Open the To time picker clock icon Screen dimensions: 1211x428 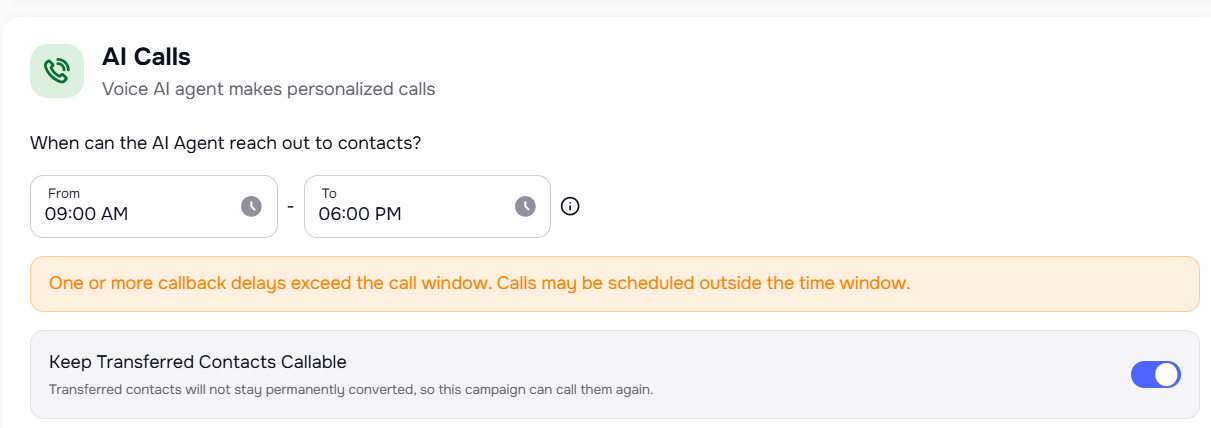point(525,206)
